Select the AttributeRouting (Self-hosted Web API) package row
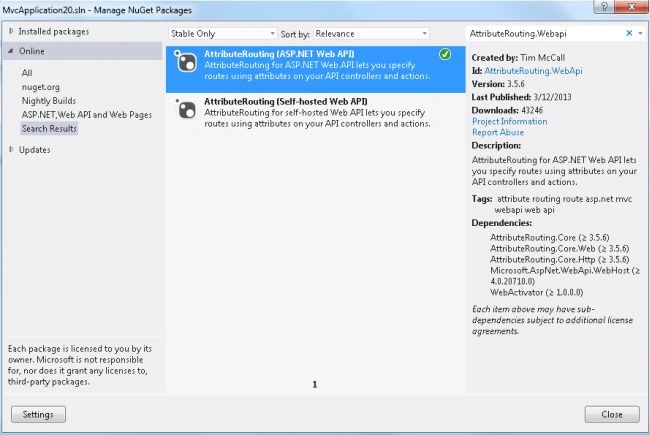Screen dimensions: 650x435 [315, 113]
